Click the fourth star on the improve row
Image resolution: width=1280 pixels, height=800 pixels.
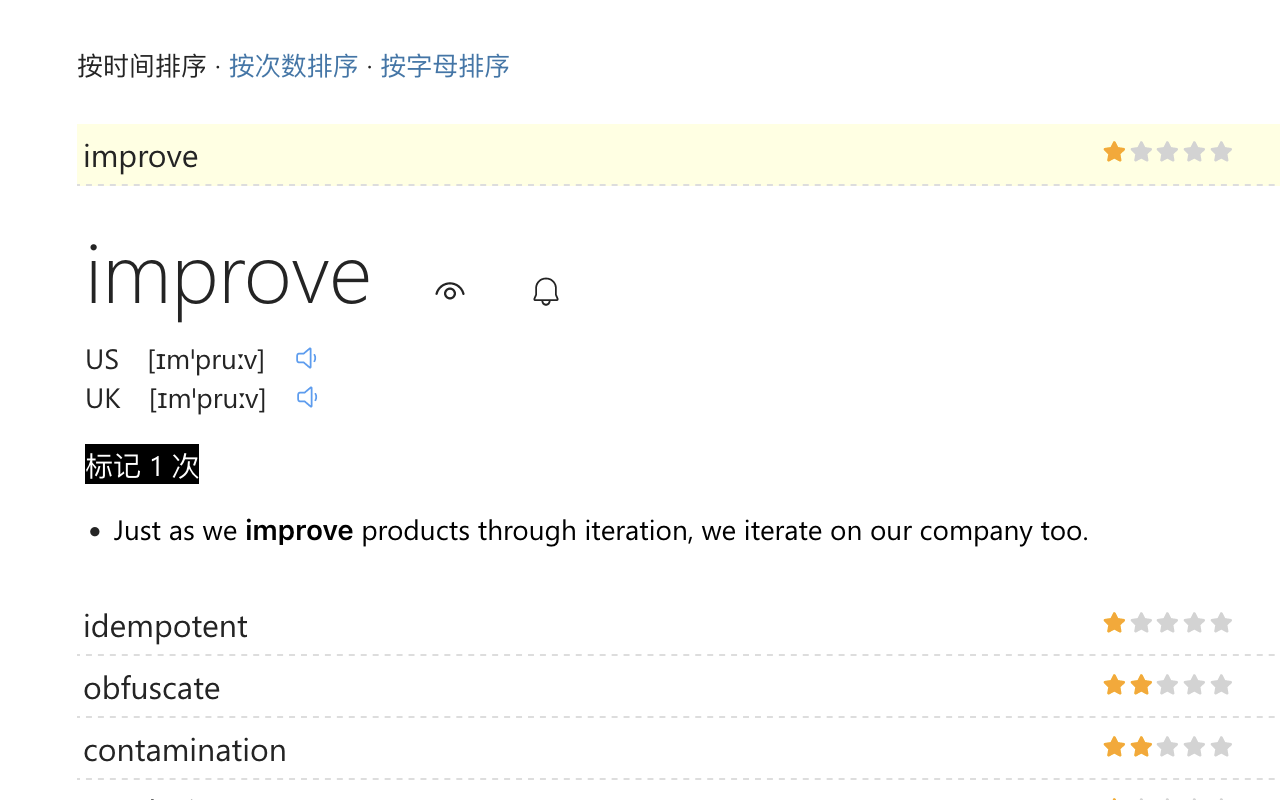tap(1194, 151)
